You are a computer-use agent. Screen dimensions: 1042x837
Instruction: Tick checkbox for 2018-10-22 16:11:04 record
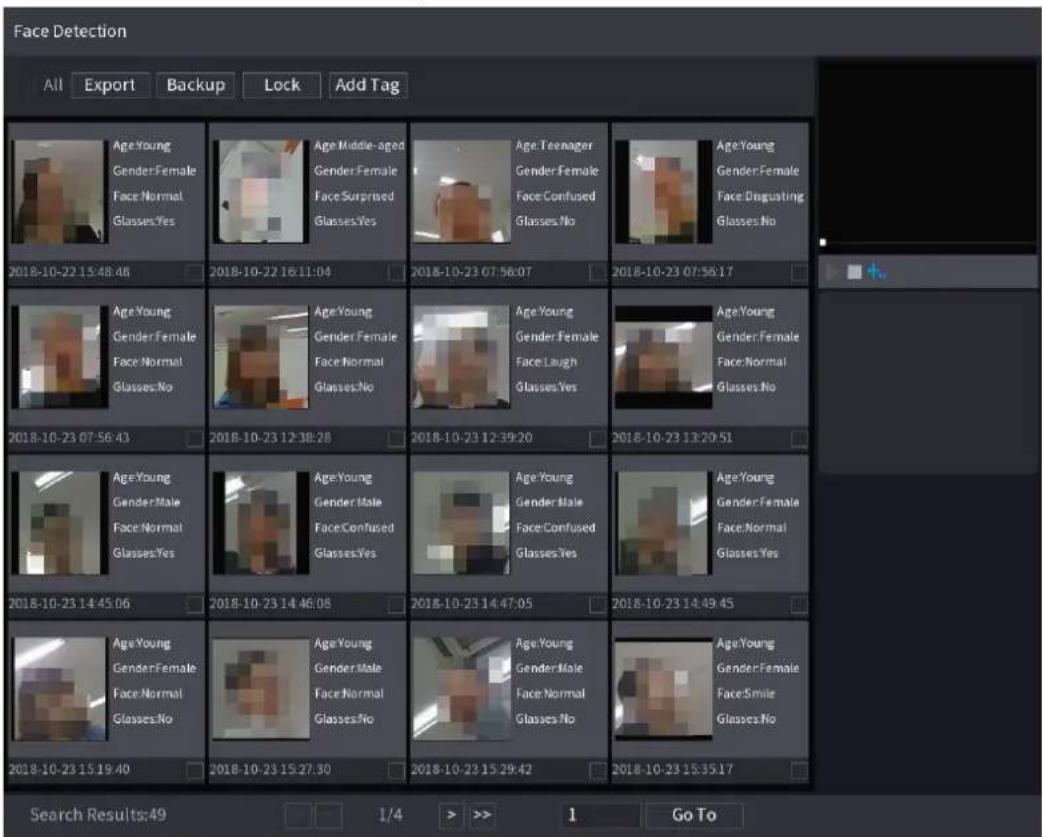pos(396,272)
